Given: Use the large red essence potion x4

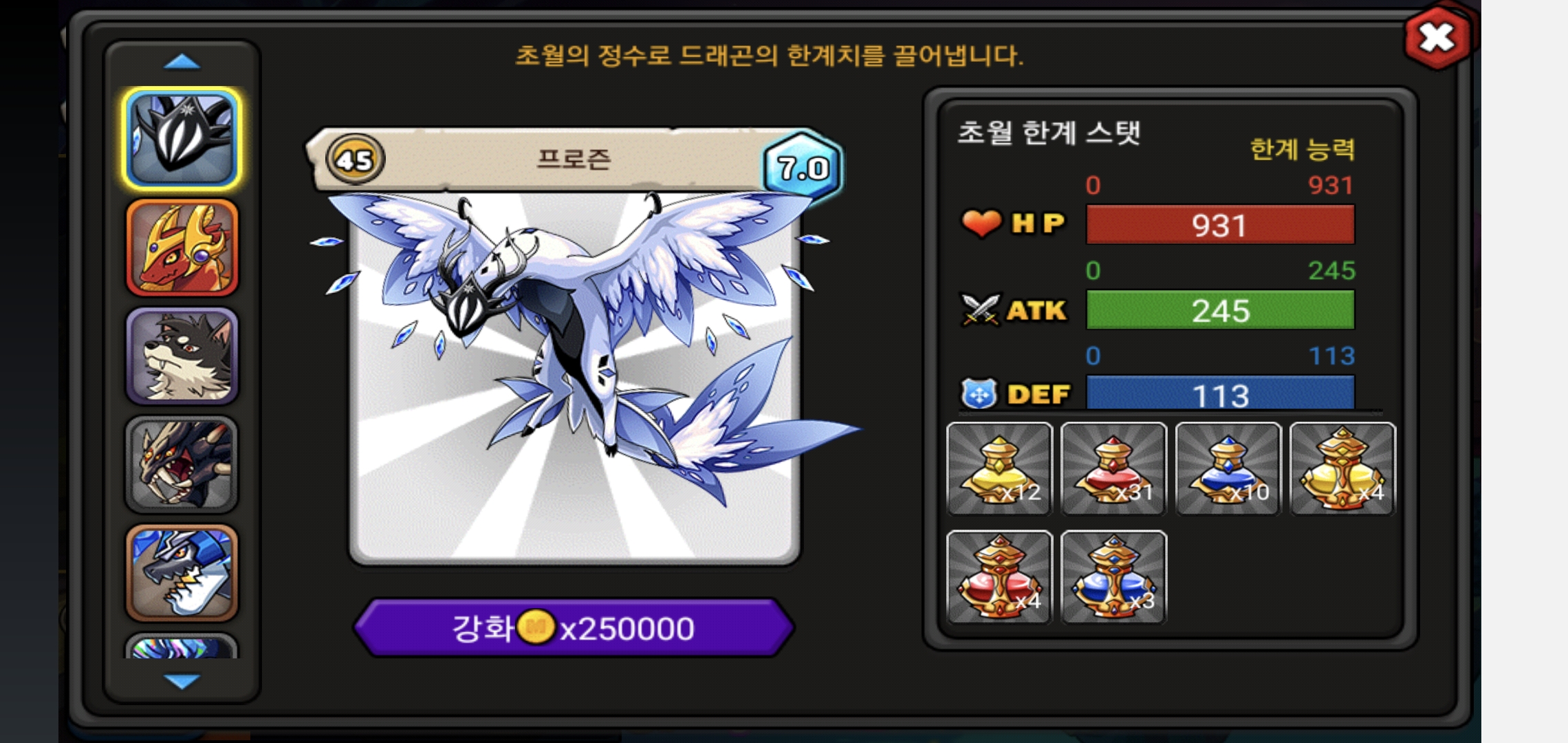Looking at the screenshot, I should [999, 577].
